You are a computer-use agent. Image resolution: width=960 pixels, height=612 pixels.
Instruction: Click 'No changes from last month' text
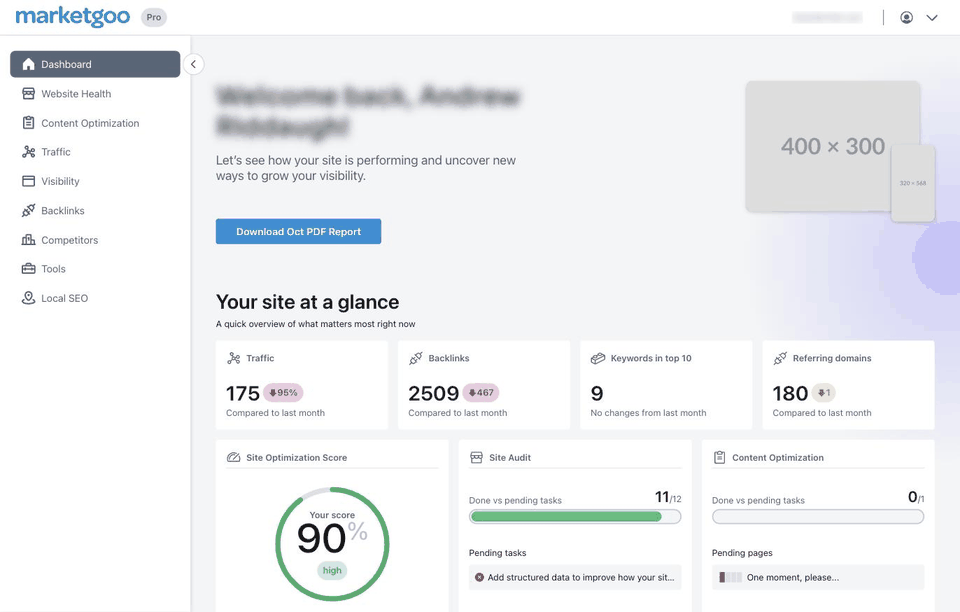(648, 413)
